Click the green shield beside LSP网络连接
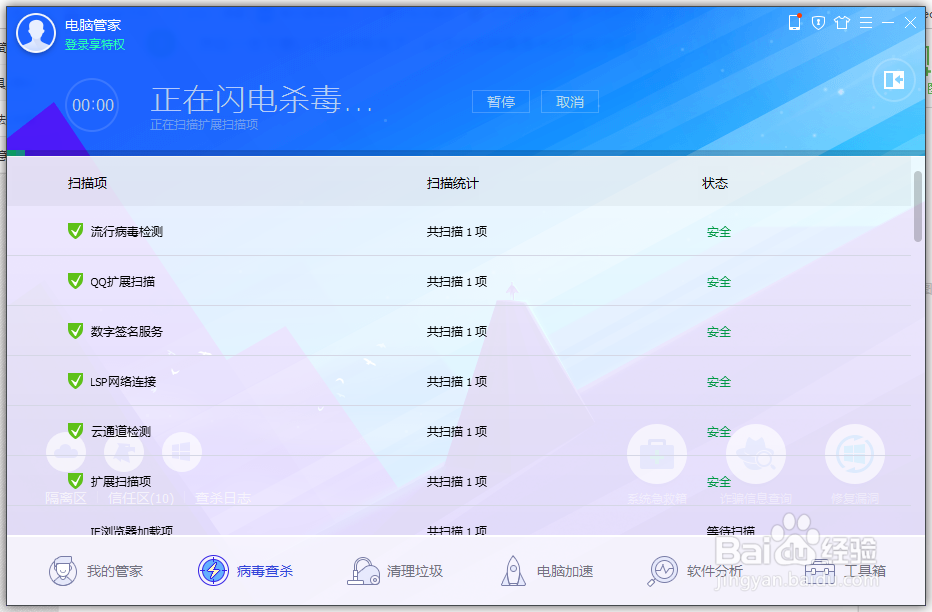Image resolution: width=932 pixels, height=612 pixels. 75,380
